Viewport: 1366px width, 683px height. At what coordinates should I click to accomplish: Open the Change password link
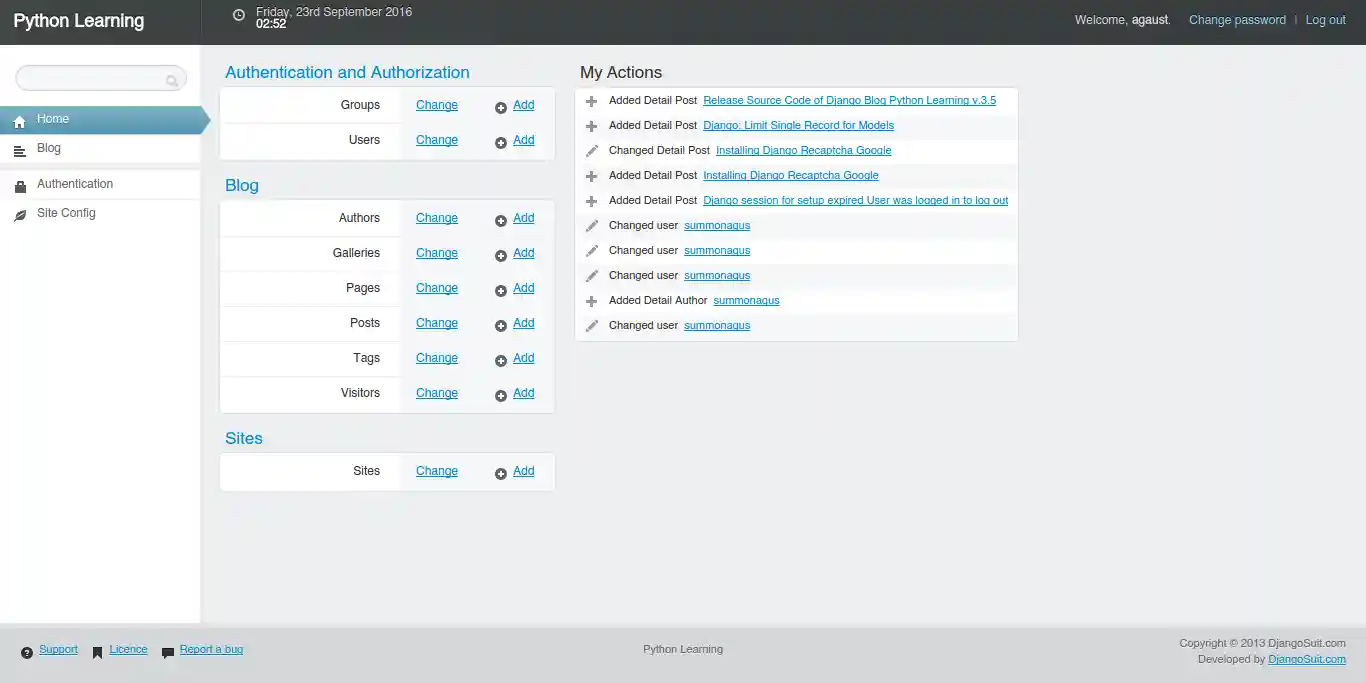(1237, 19)
